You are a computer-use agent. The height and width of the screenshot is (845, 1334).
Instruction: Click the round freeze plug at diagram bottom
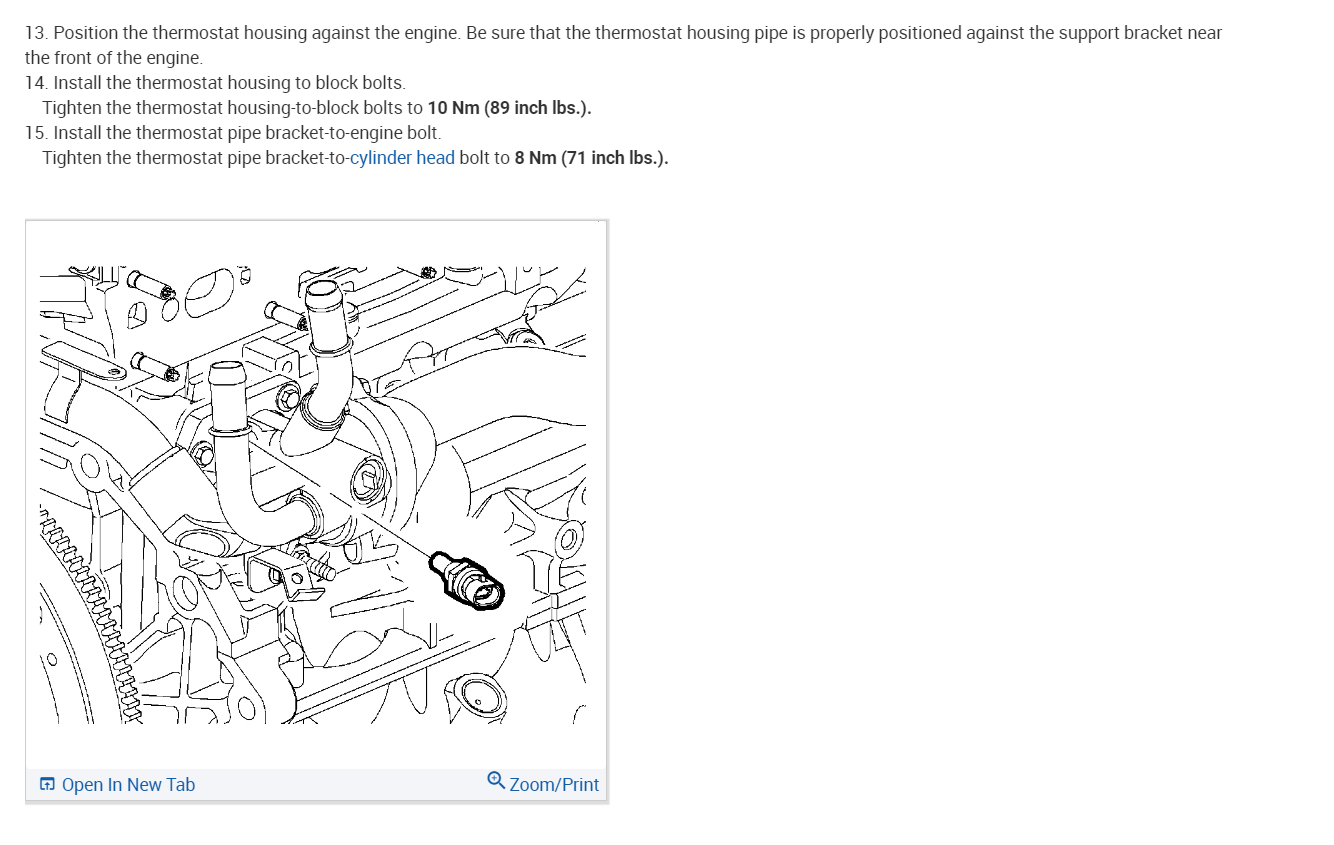pos(475,697)
